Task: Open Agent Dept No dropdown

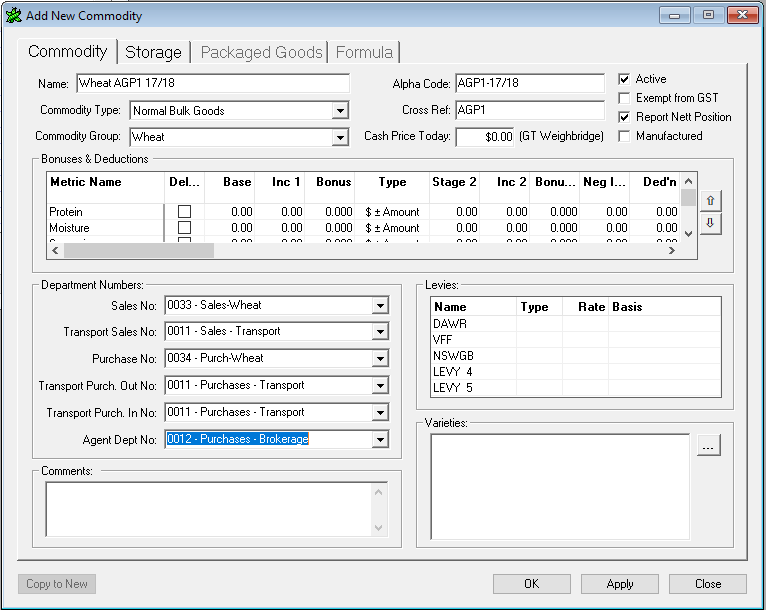Action: click(379, 439)
